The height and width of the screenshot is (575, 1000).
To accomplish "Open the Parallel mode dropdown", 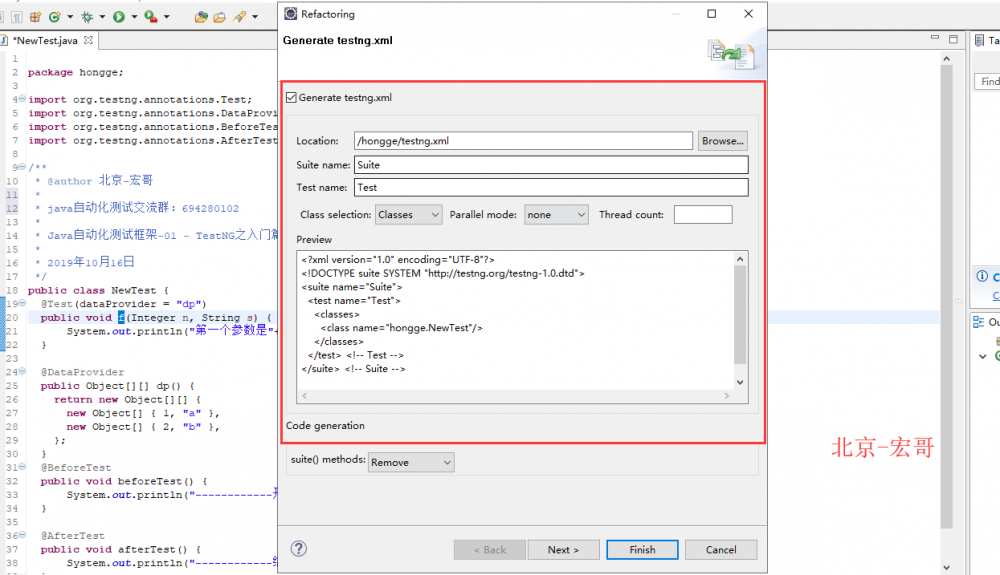I will click(556, 215).
